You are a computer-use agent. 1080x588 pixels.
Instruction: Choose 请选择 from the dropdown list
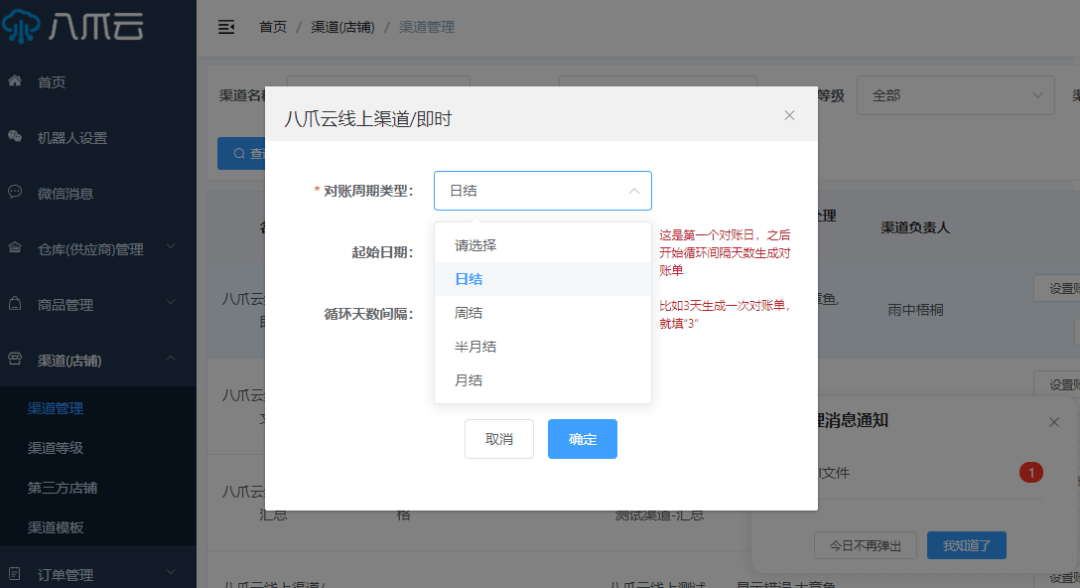click(543, 245)
